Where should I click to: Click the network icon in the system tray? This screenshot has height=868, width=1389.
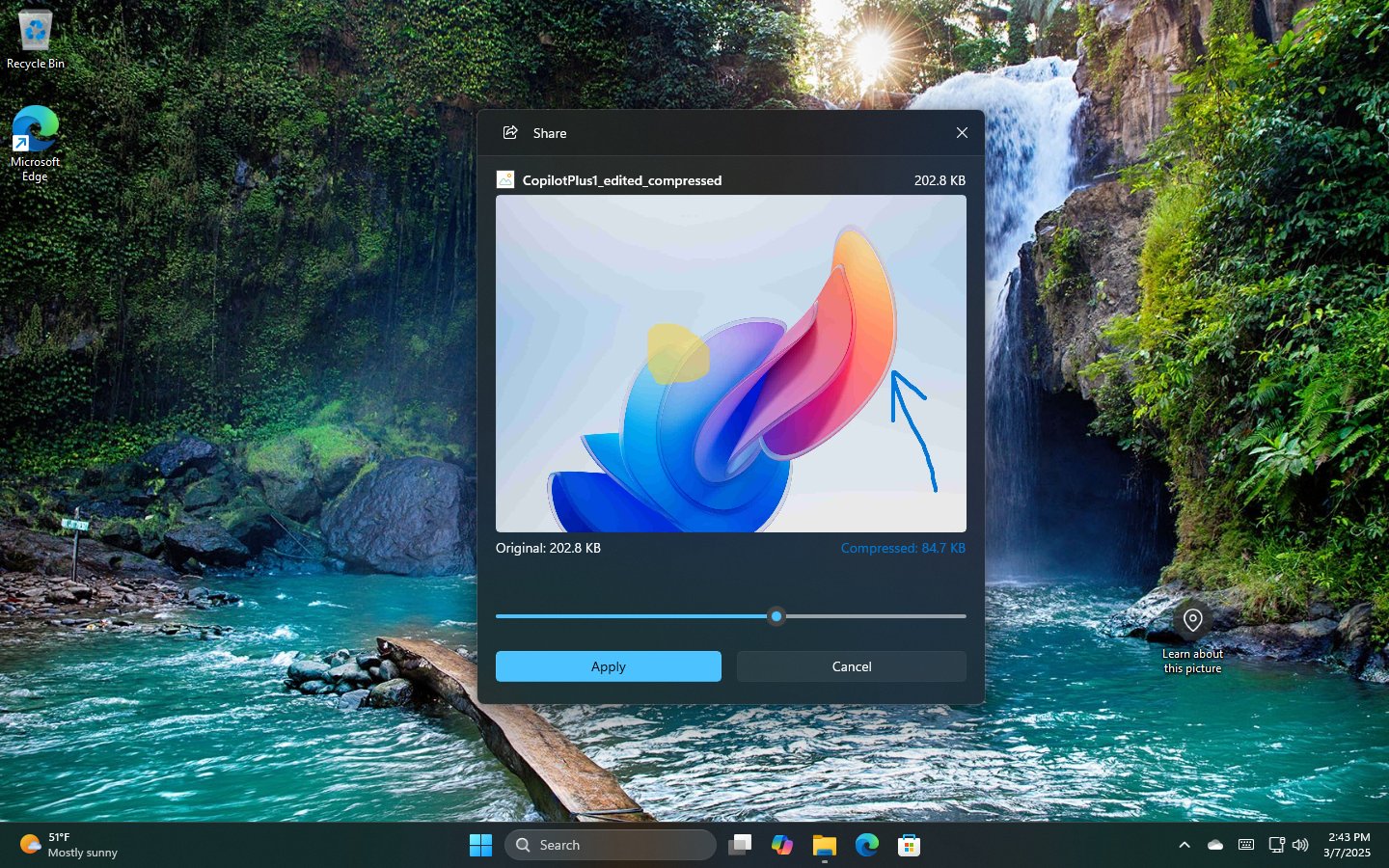(1274, 845)
